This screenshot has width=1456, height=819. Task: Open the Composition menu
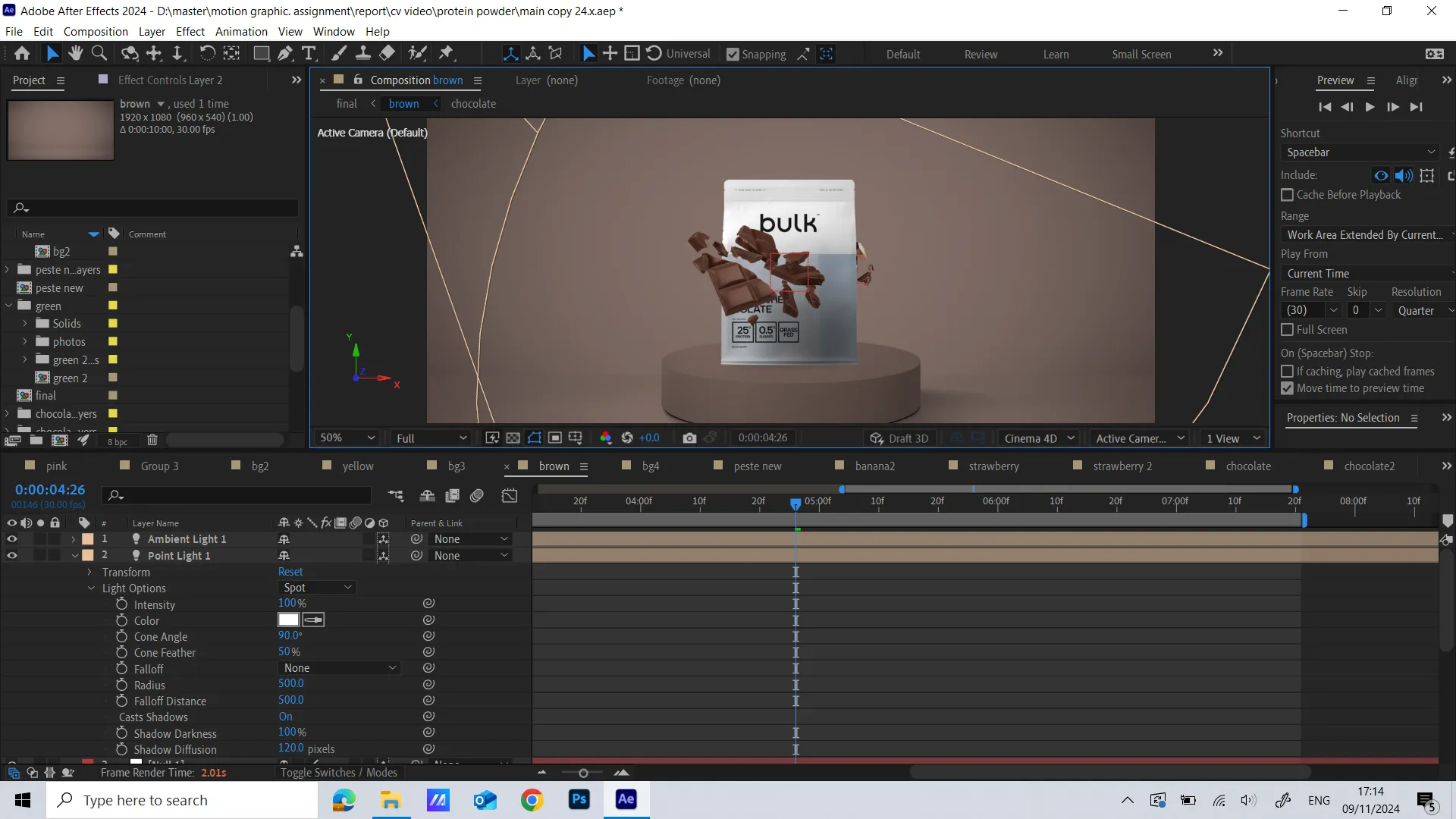tap(96, 32)
